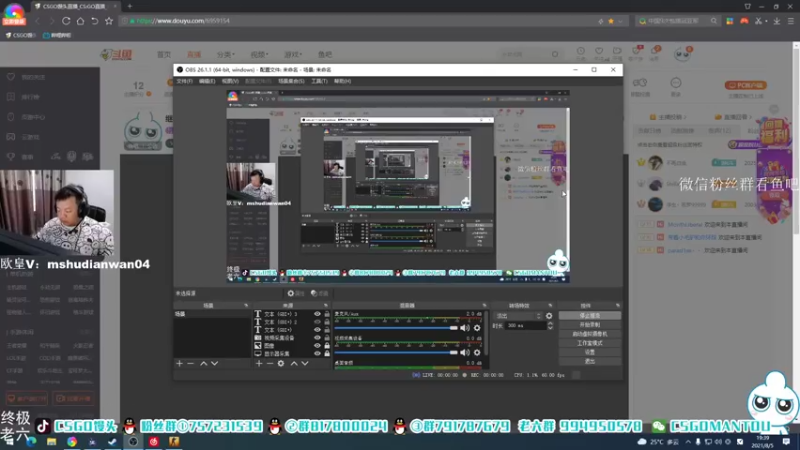Screen dimensions: 800x450
Task: Click the Douyu site logo
Action: (117, 54)
